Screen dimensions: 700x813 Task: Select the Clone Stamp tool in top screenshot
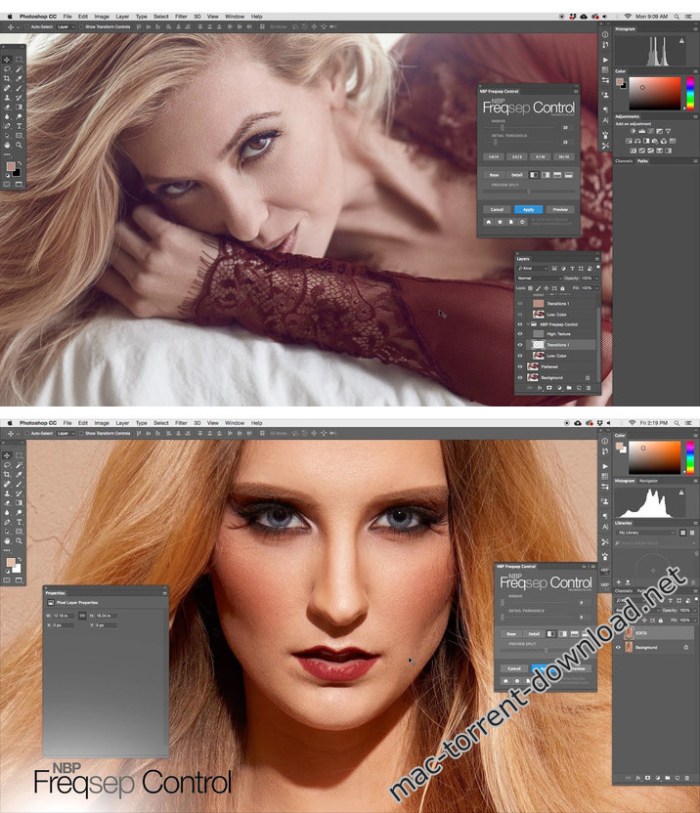click(x=7, y=97)
